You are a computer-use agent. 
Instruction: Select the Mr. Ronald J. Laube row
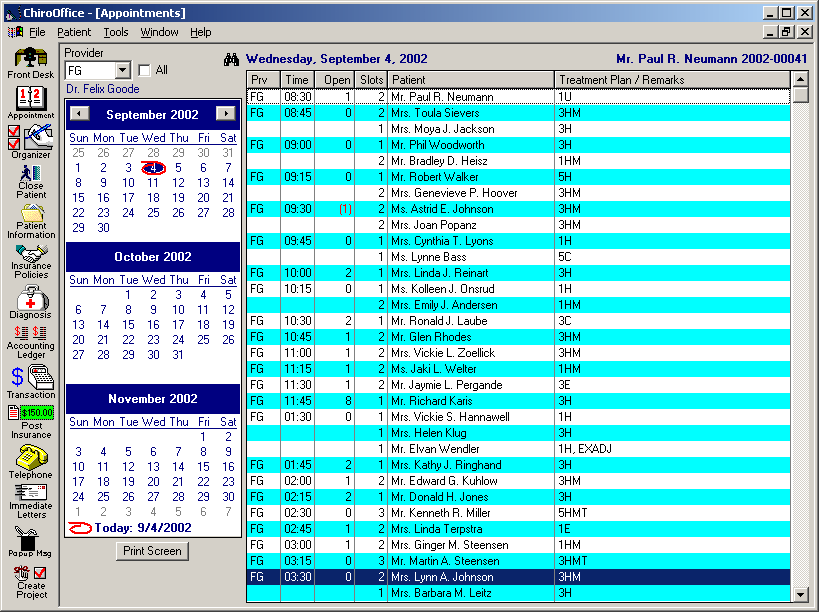point(518,321)
